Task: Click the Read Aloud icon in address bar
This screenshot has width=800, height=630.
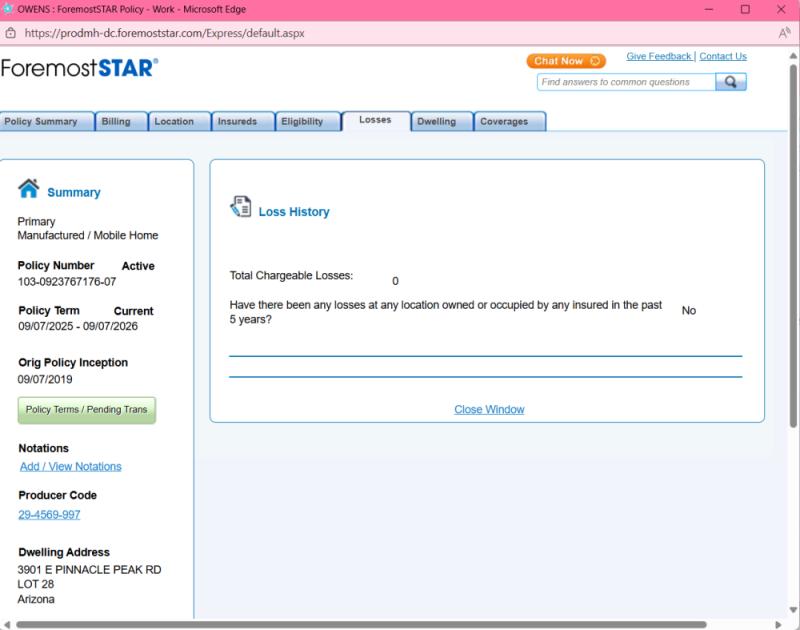Action: pyautogui.click(x=784, y=33)
